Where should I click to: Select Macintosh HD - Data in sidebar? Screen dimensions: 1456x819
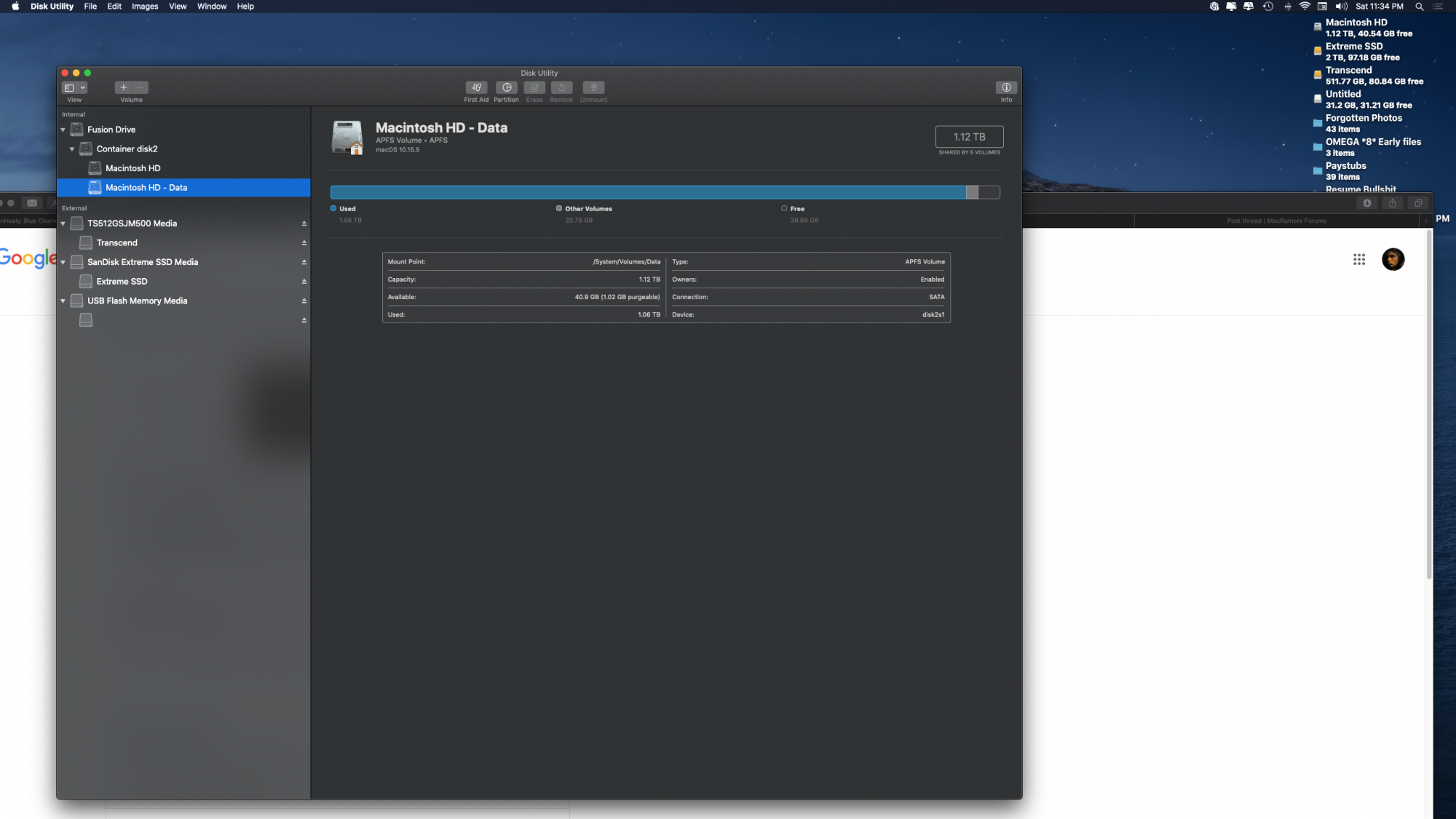click(x=183, y=188)
